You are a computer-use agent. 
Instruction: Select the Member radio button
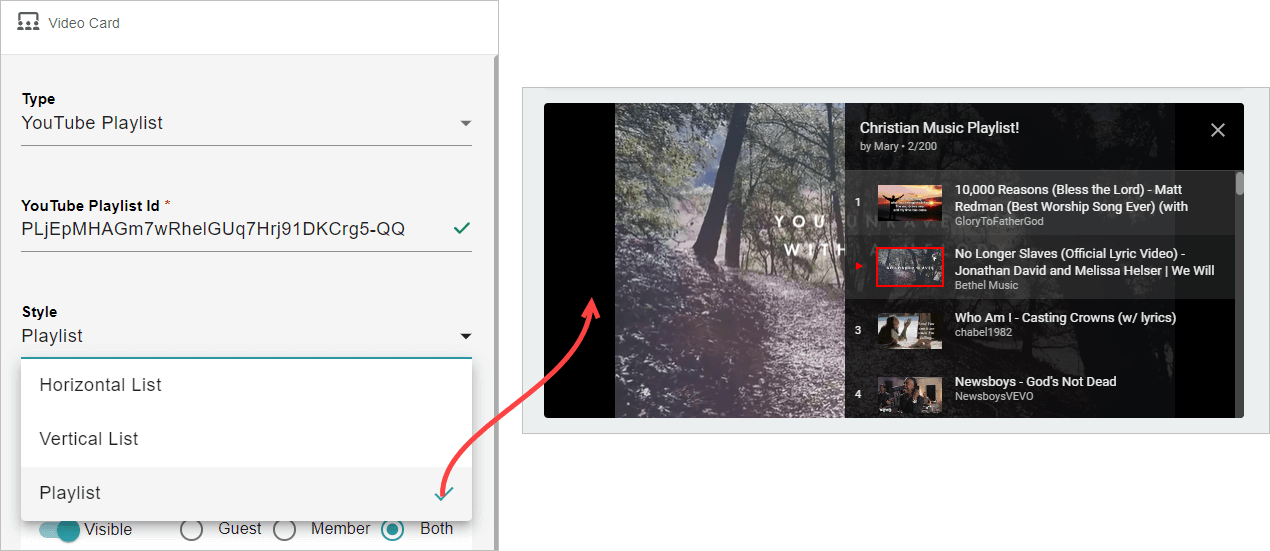click(x=284, y=530)
